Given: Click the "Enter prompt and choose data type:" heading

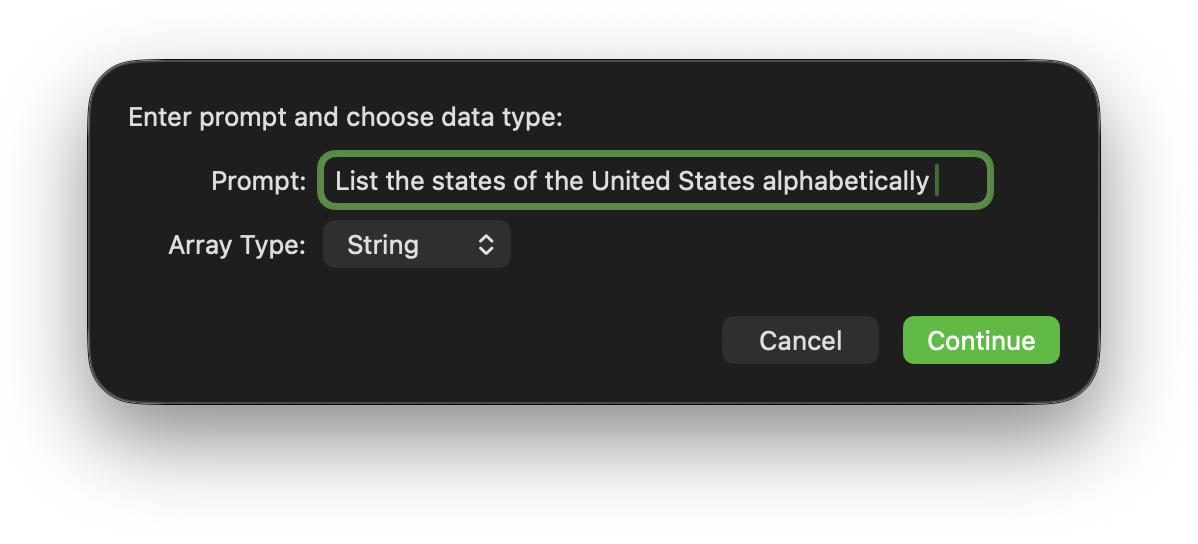Looking at the screenshot, I should 346,118.
